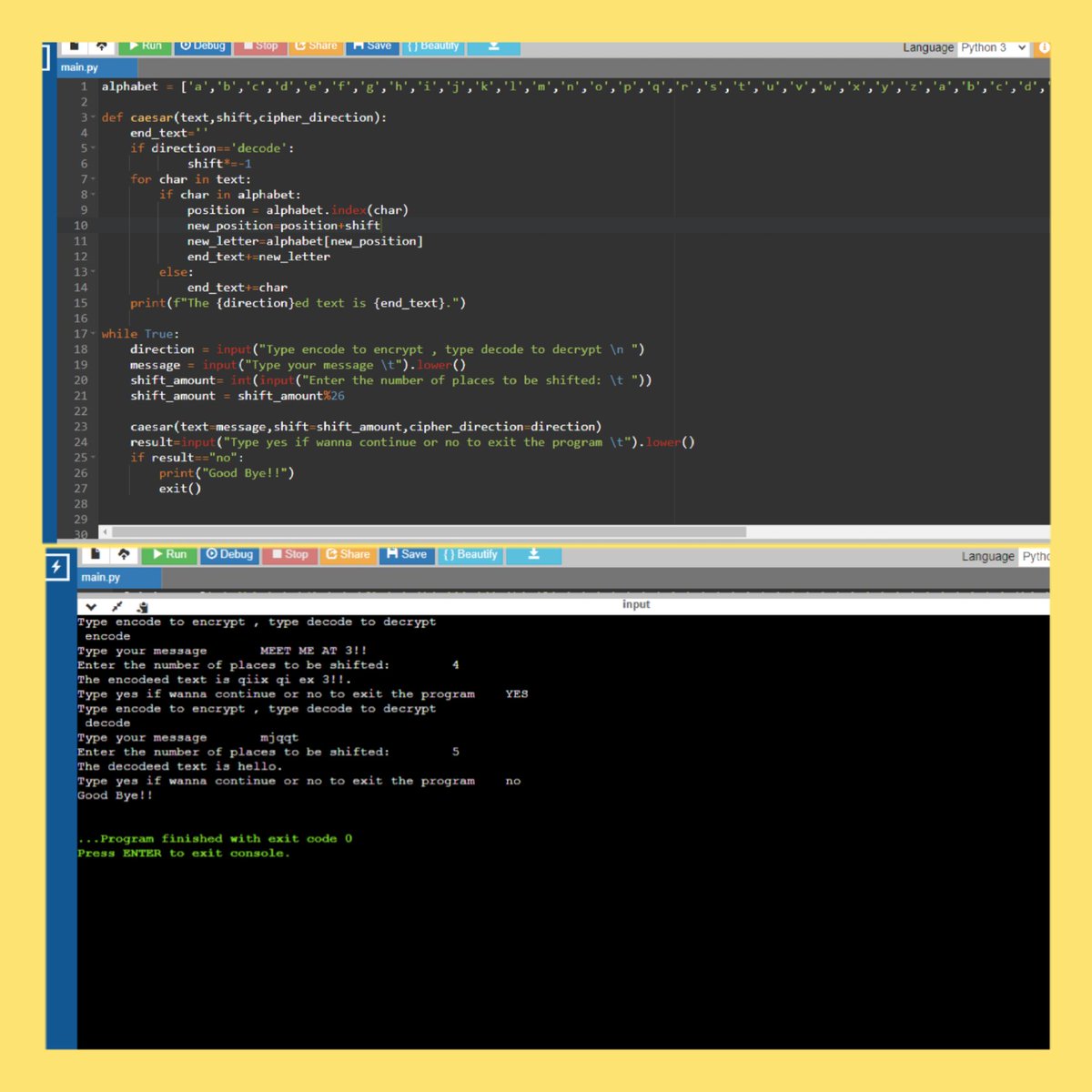
Task: Run the program with the Run button
Action: coord(146,45)
